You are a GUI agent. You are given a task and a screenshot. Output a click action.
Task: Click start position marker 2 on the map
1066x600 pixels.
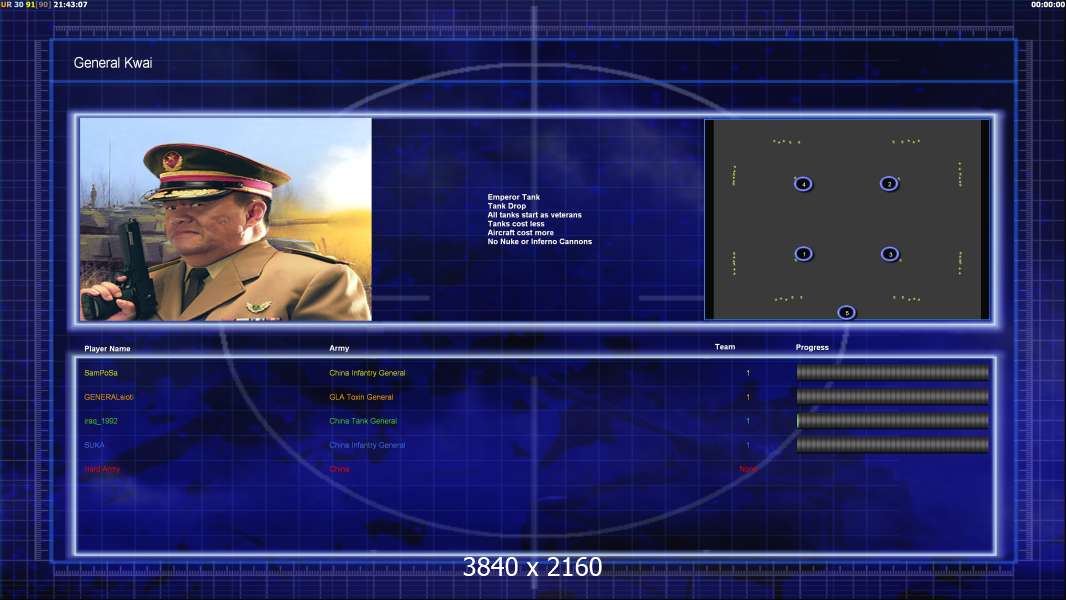click(x=889, y=183)
